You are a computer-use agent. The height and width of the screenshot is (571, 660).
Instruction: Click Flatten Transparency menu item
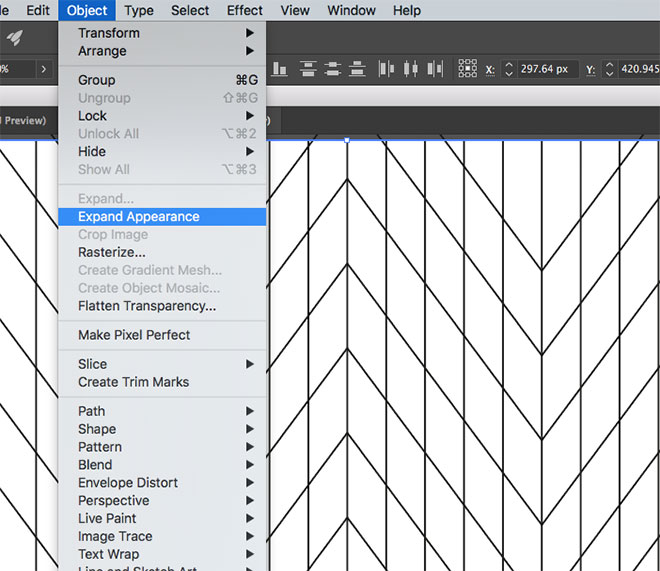pos(147,306)
